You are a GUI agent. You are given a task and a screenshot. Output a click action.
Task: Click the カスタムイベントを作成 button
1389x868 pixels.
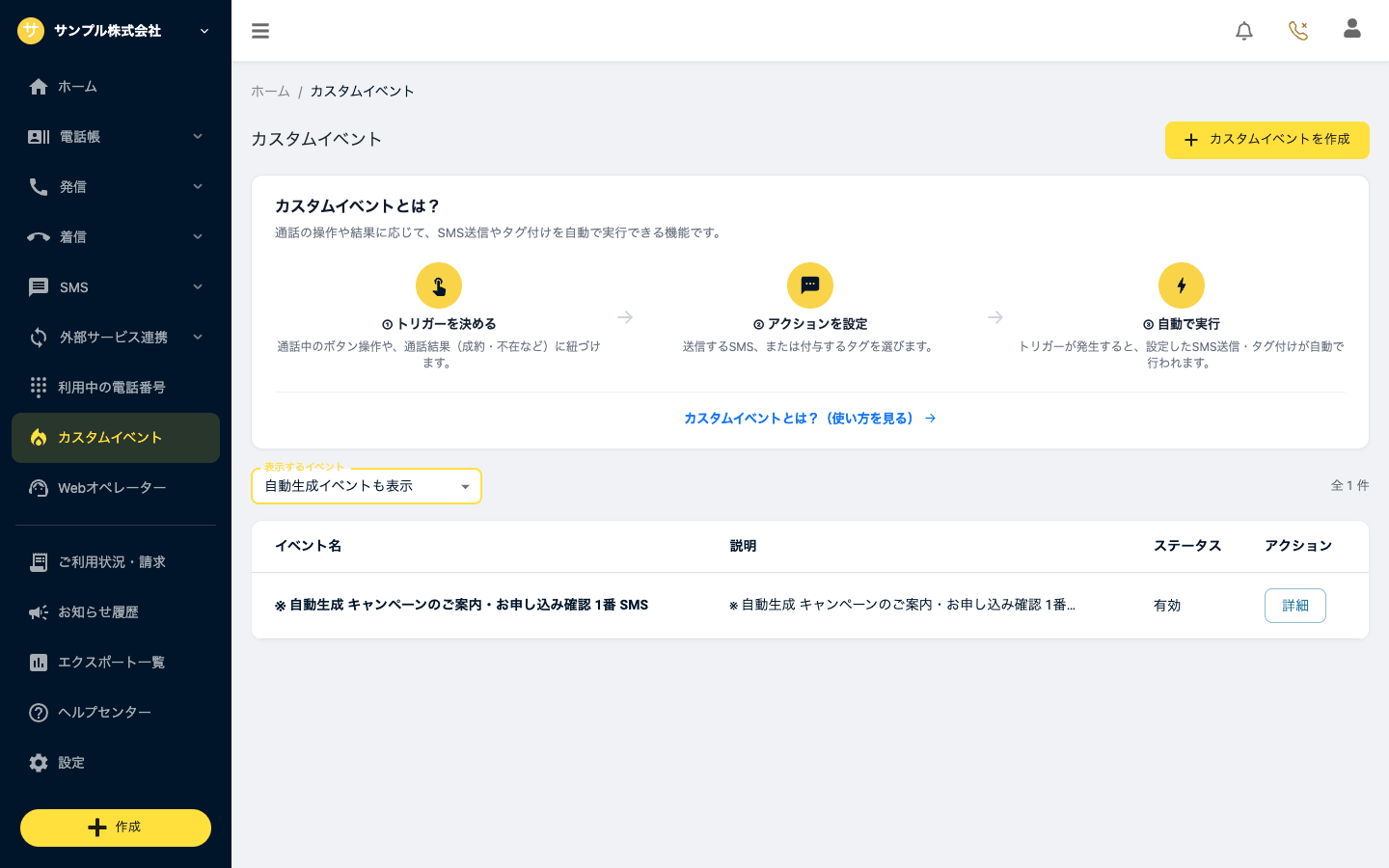(1267, 140)
